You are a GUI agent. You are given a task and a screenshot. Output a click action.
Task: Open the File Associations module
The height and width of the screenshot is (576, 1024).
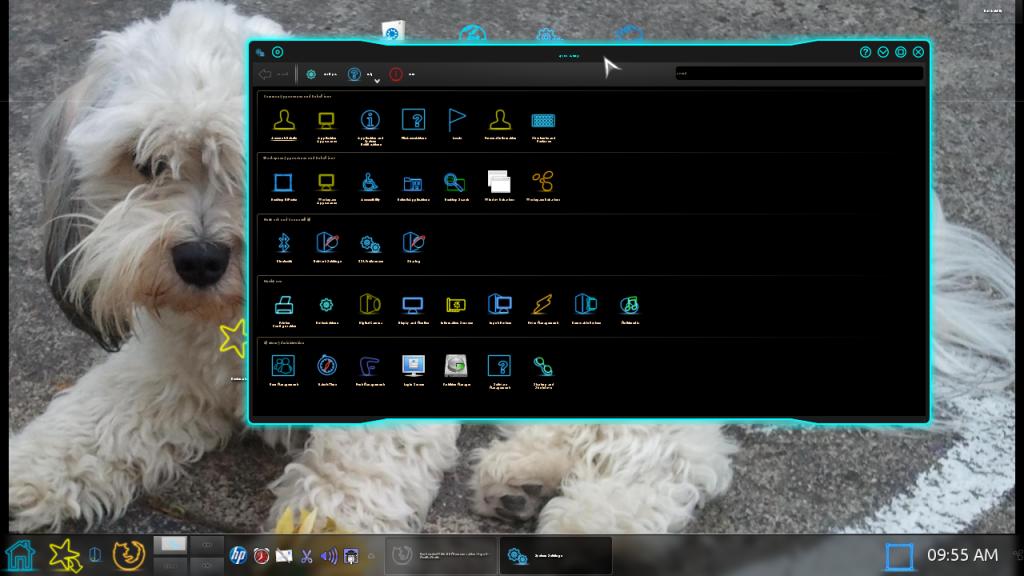click(413, 122)
